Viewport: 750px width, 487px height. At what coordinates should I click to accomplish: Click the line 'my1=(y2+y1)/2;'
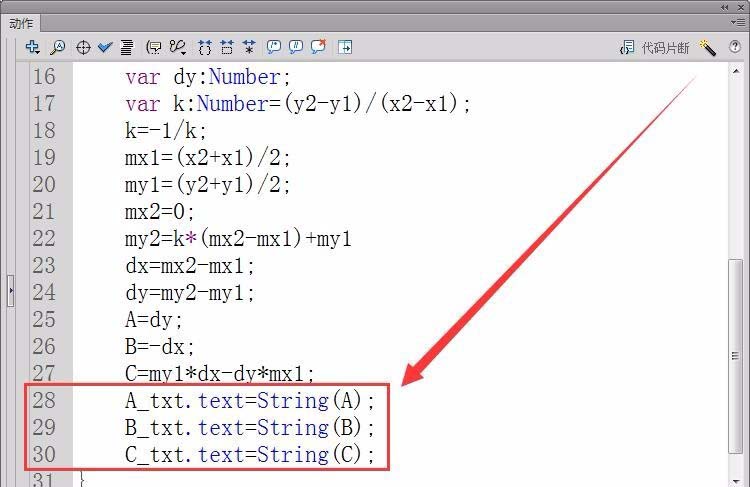tap(207, 184)
